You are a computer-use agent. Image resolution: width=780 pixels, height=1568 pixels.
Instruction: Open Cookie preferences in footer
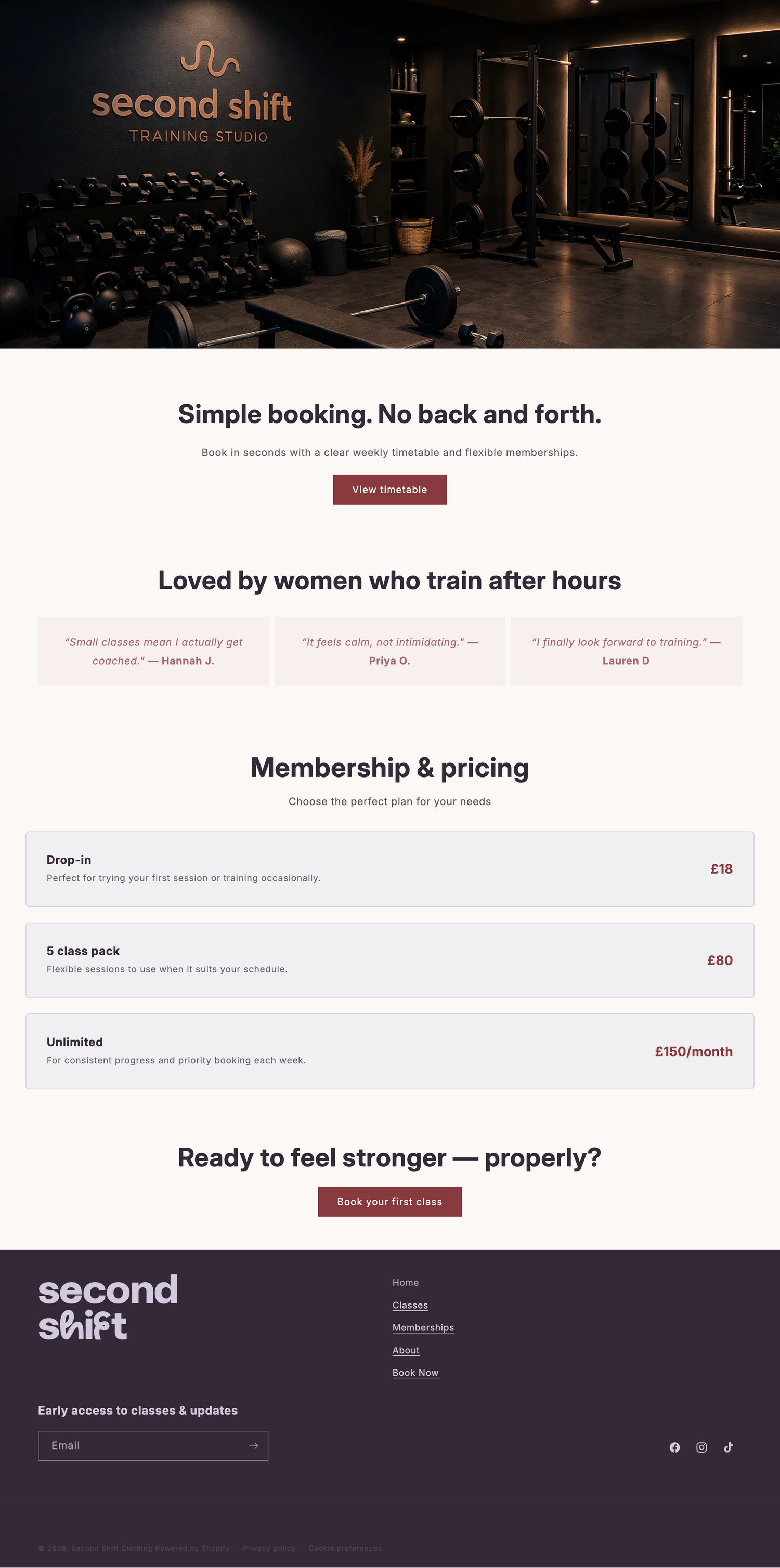click(x=345, y=1548)
